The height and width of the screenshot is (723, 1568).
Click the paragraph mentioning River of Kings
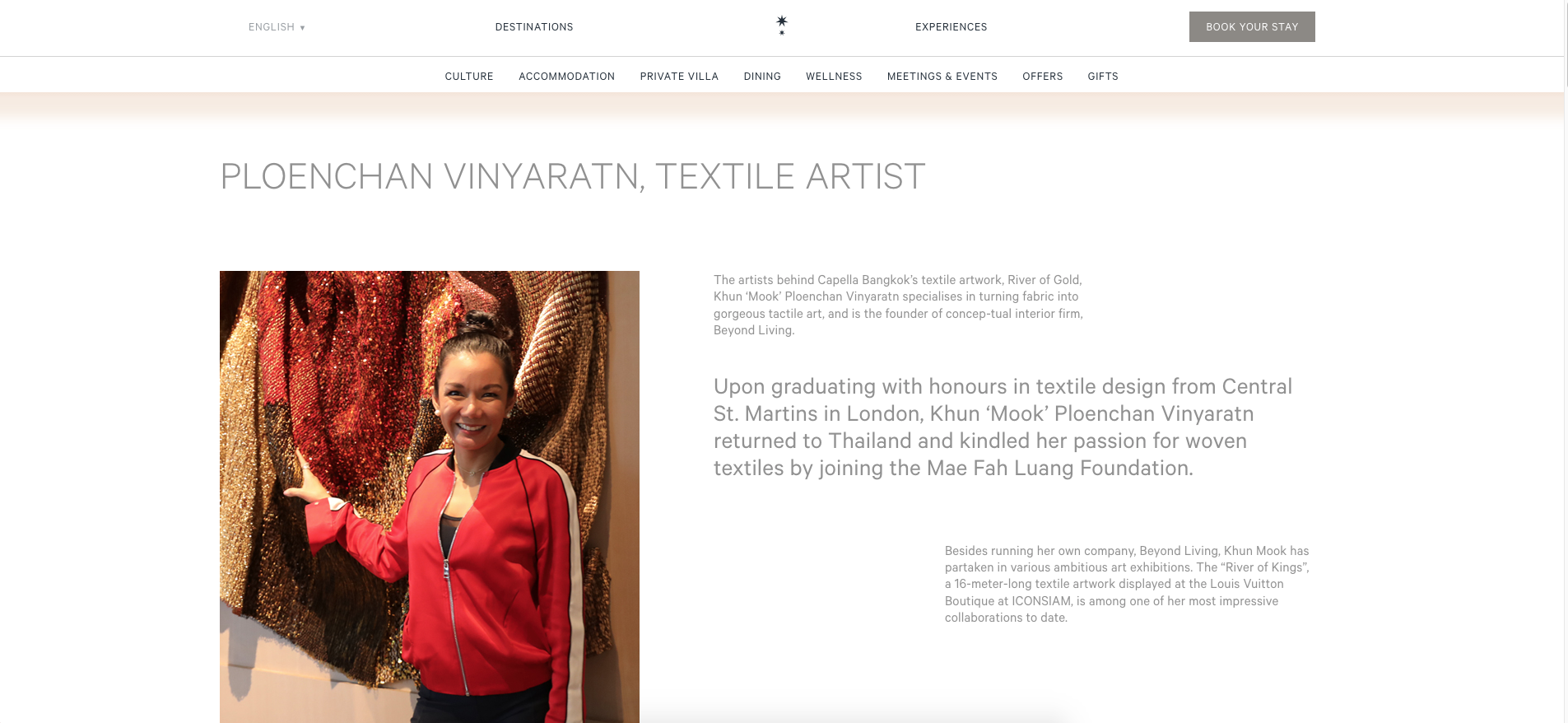click(1127, 584)
